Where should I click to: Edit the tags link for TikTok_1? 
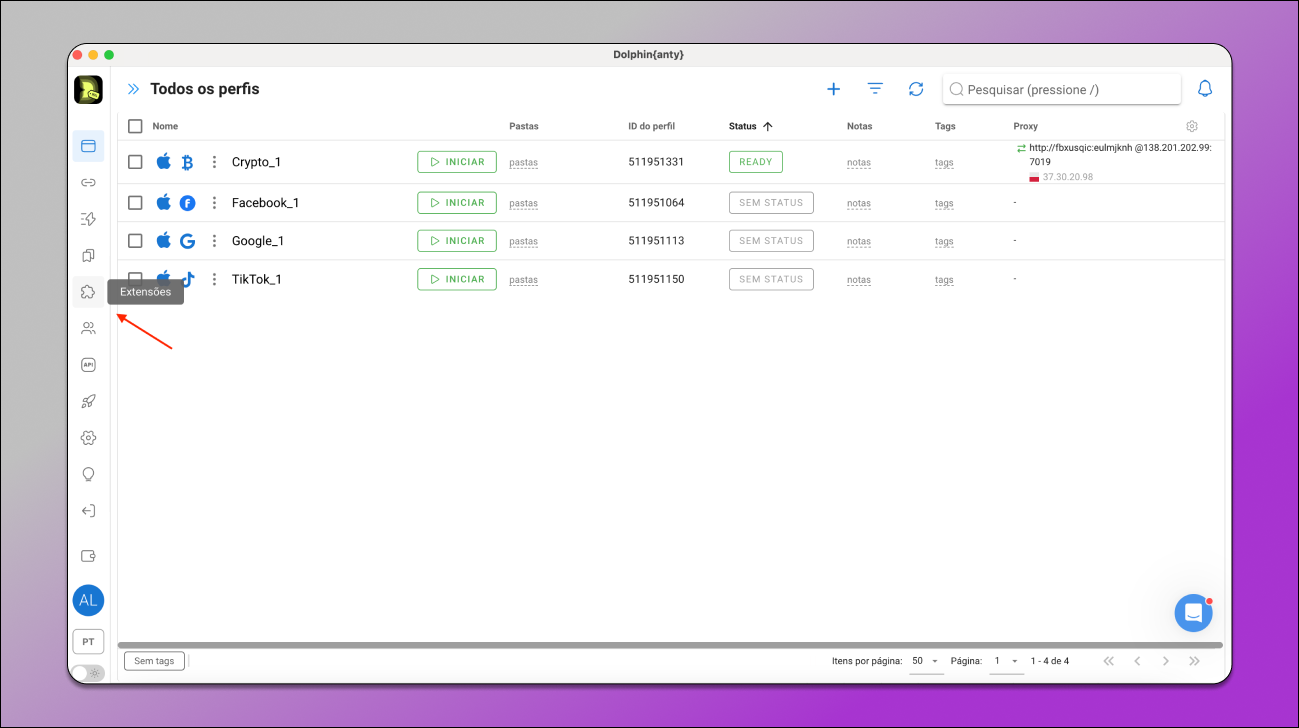tap(944, 280)
